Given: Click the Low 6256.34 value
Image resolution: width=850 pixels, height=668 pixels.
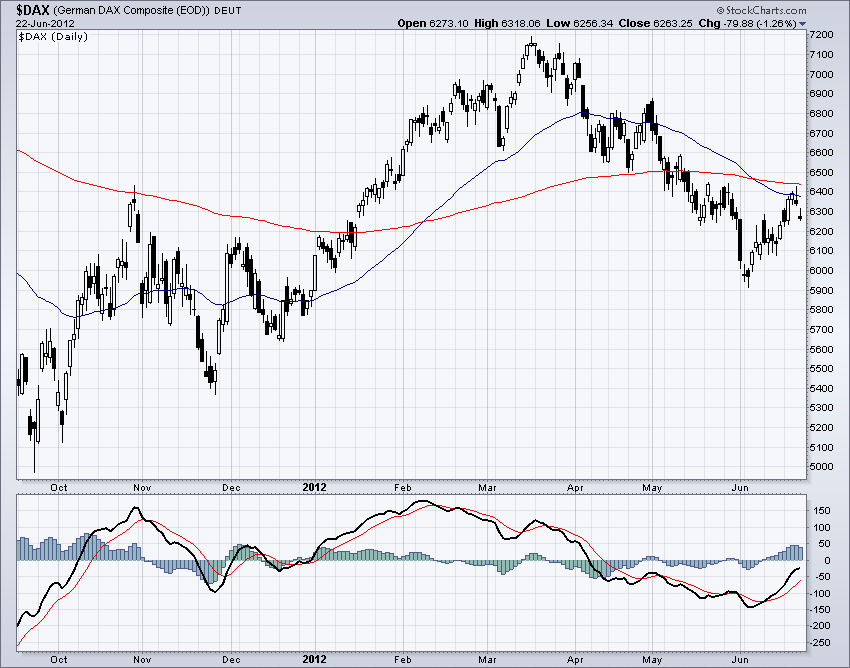Looking at the screenshot, I should pos(579,23).
